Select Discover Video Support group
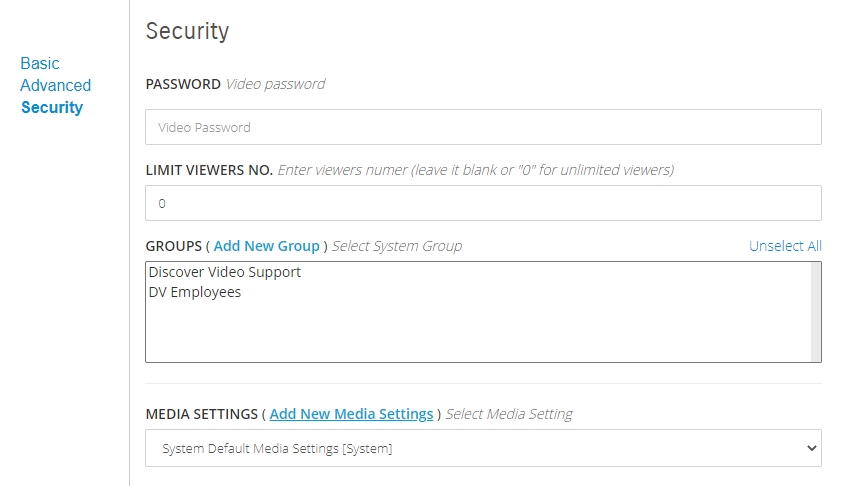Viewport: 844px width, 486px height. tap(225, 272)
